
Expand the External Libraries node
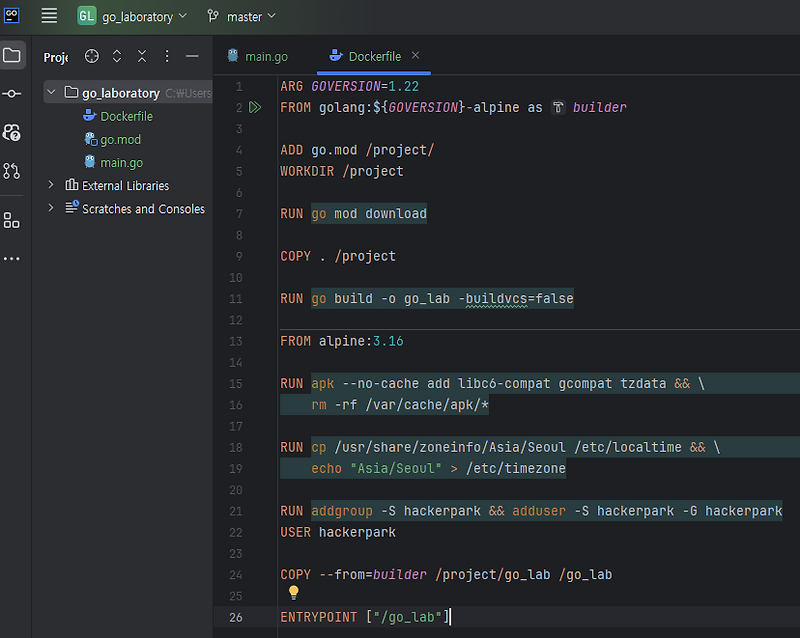(x=49, y=184)
